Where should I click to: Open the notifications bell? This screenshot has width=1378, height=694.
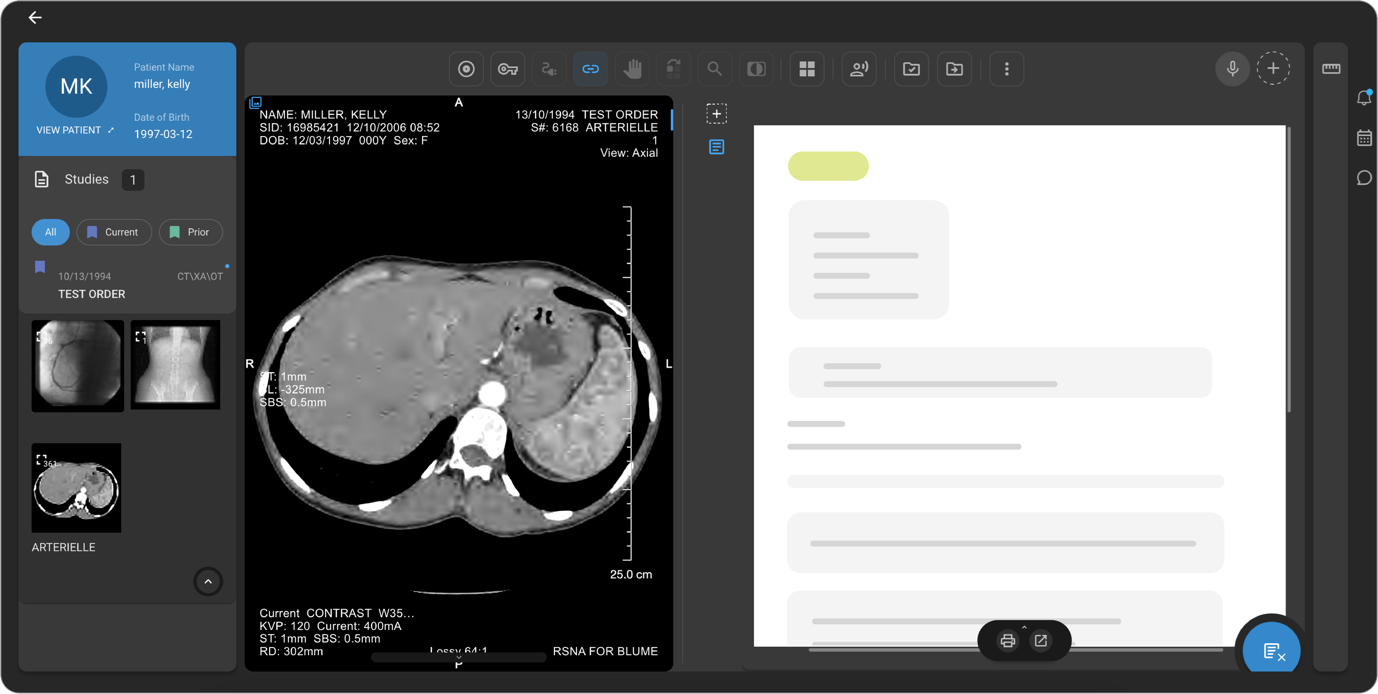(x=1364, y=98)
